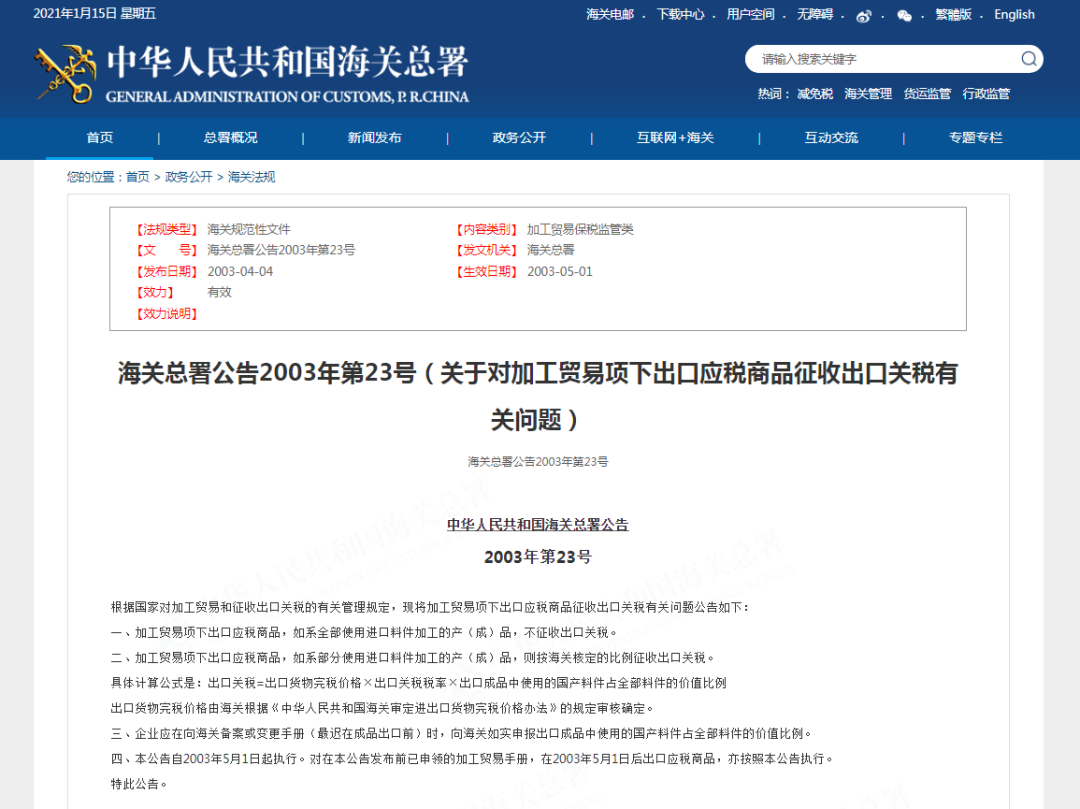The height and width of the screenshot is (809, 1080).
Task: Open 互联网+海关 in the nav bar
Action: [x=675, y=138]
